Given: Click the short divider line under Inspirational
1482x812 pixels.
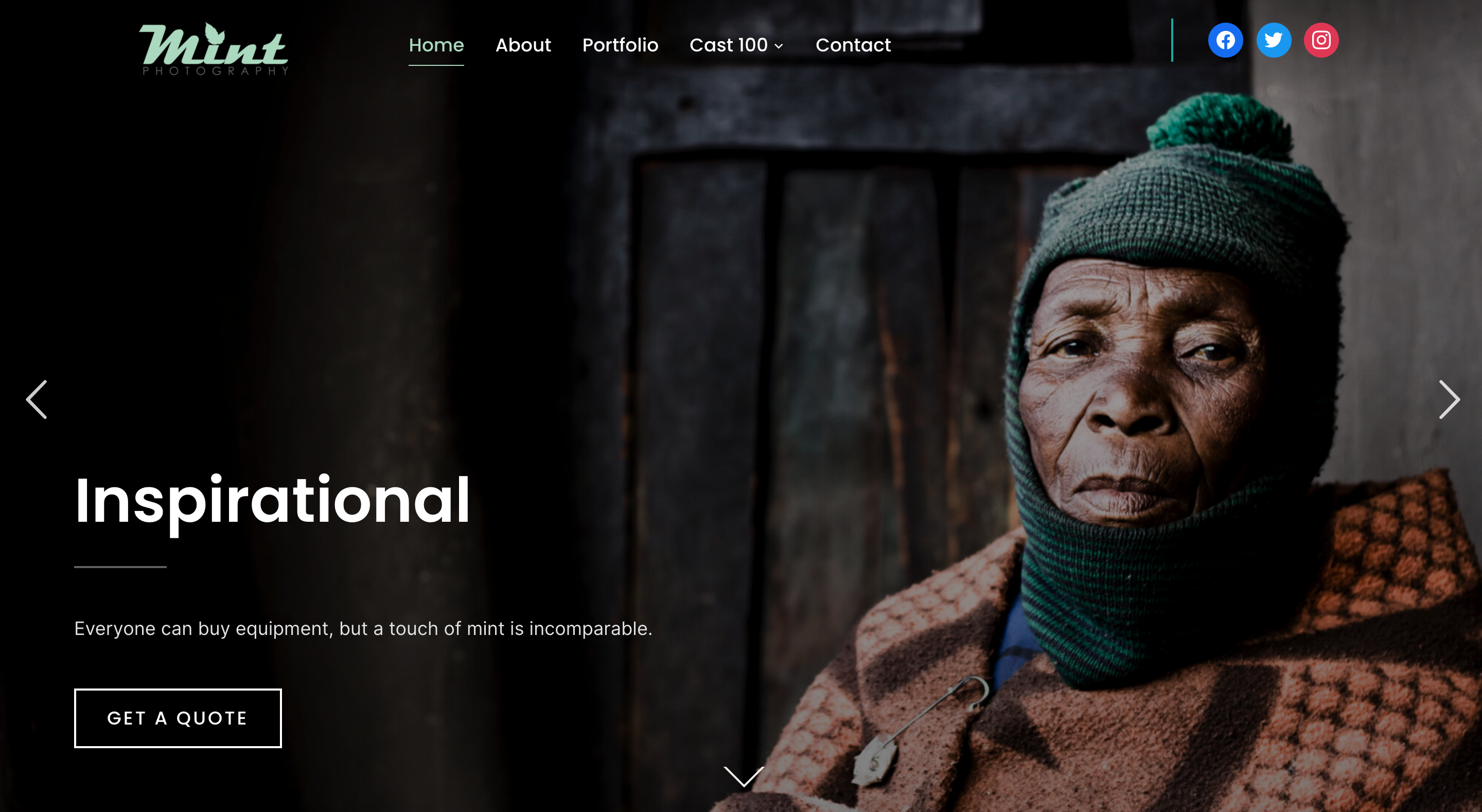Looking at the screenshot, I should pos(120,567).
